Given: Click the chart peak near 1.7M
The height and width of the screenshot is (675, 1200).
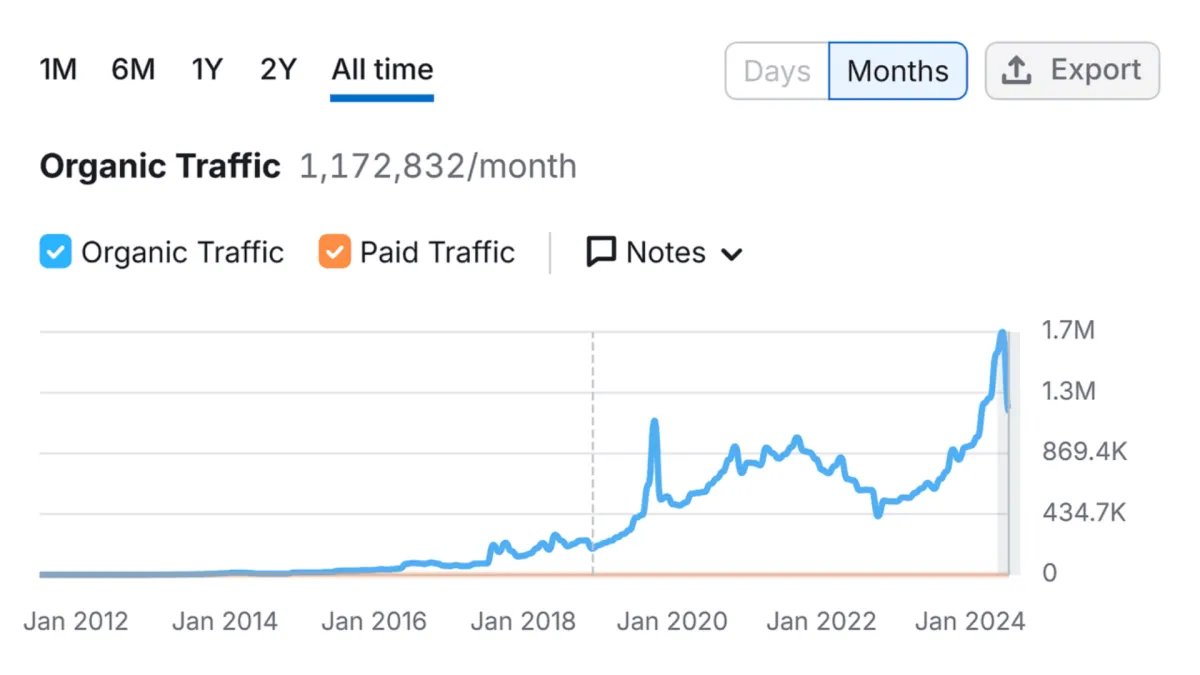Looking at the screenshot, I should tap(1002, 334).
